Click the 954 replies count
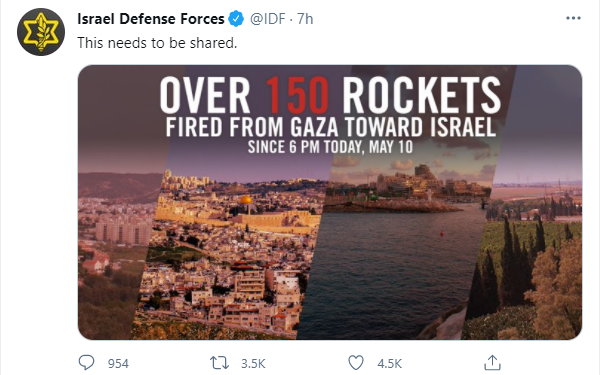 coord(118,363)
